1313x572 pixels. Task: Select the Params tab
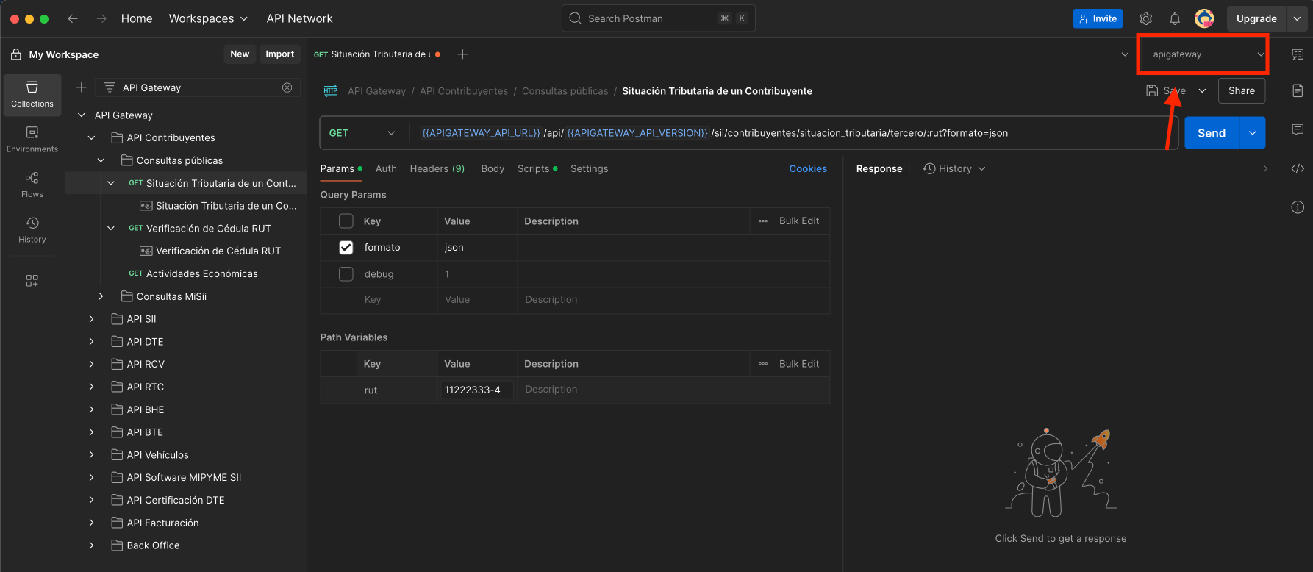pos(339,169)
